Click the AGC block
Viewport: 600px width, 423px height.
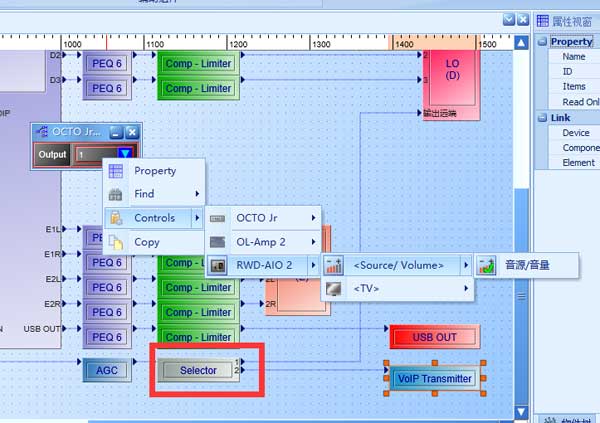[106, 370]
